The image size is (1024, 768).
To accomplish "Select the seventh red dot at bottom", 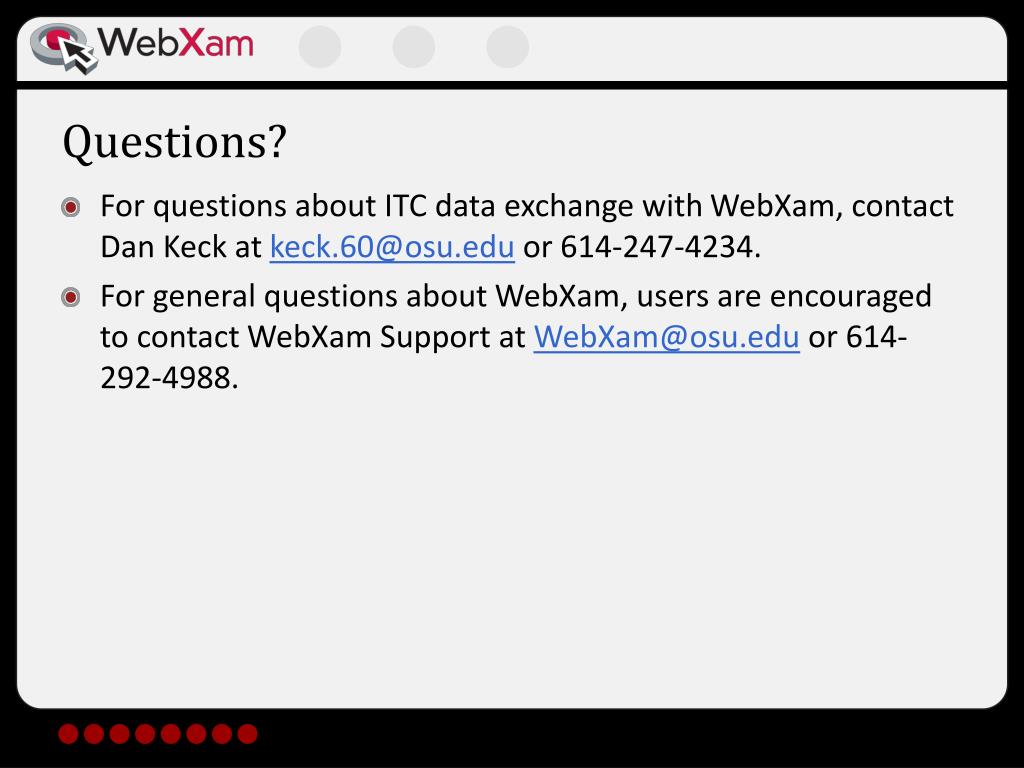I will pos(222,733).
